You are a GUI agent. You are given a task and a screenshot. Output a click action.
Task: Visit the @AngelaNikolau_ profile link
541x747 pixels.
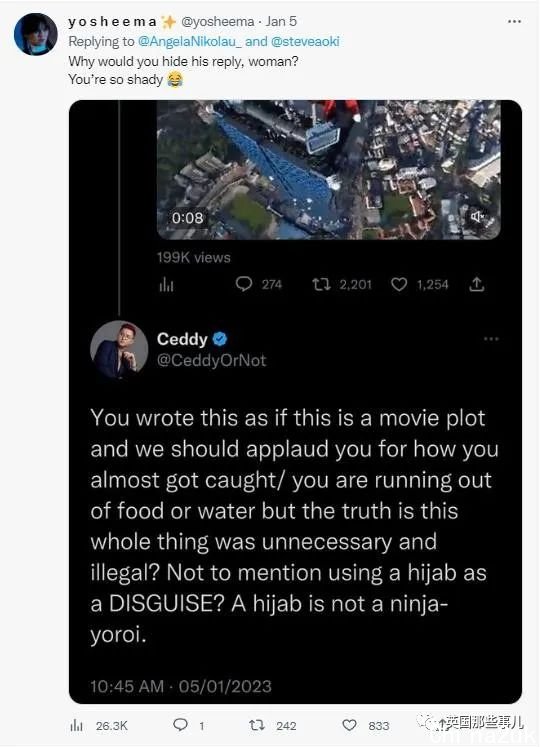[x=190, y=41]
